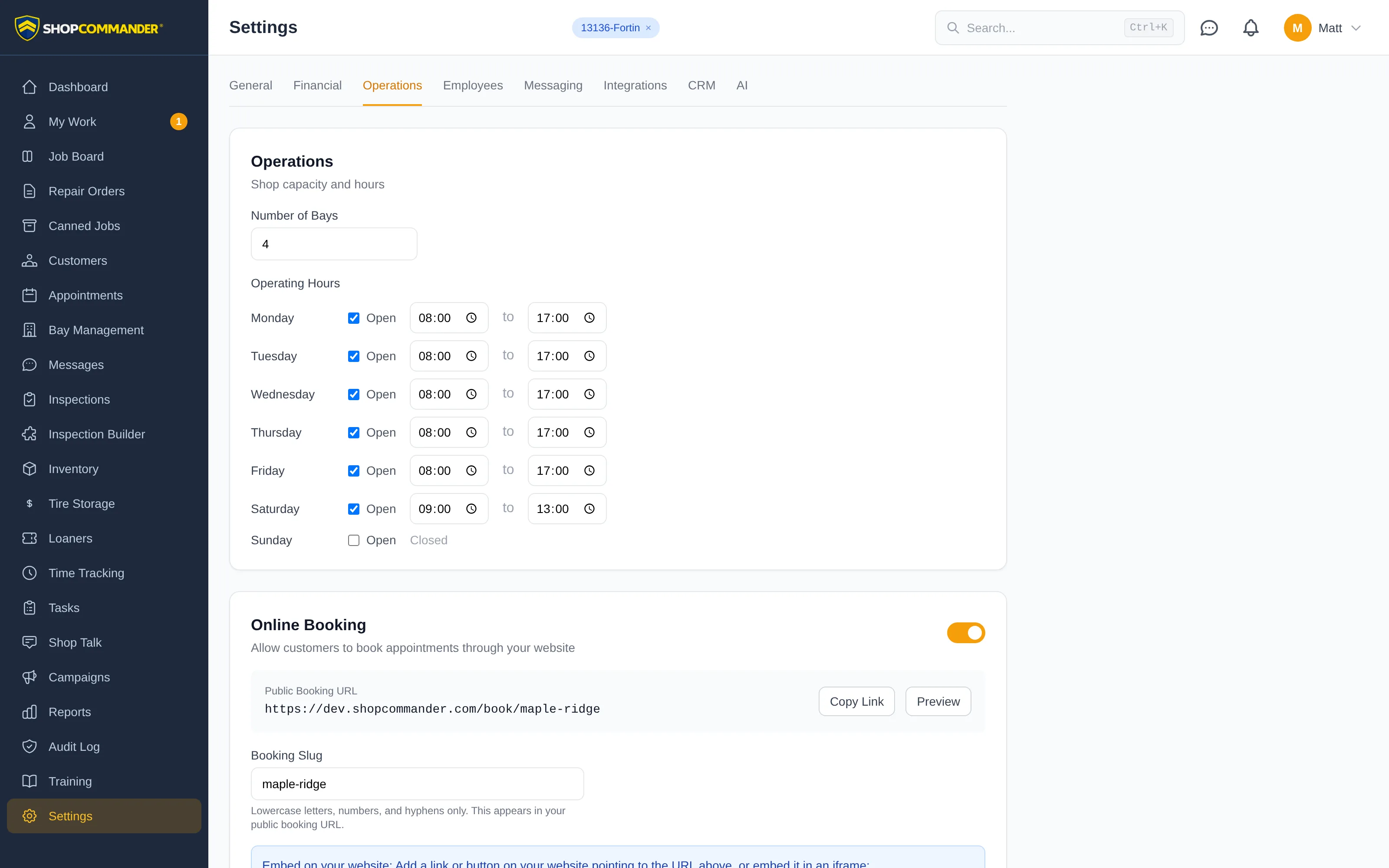Disable the Online Booking toggle
This screenshot has width=1389, height=868.
[966, 633]
